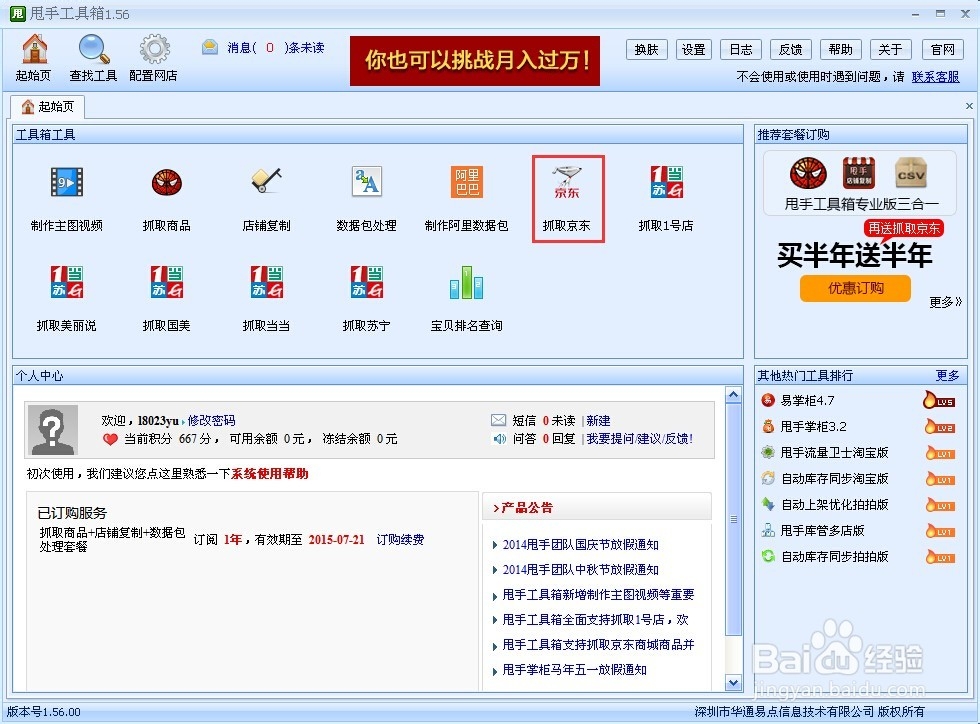Click the red 月入过万 banner
980x724 pixels.
pos(475,61)
